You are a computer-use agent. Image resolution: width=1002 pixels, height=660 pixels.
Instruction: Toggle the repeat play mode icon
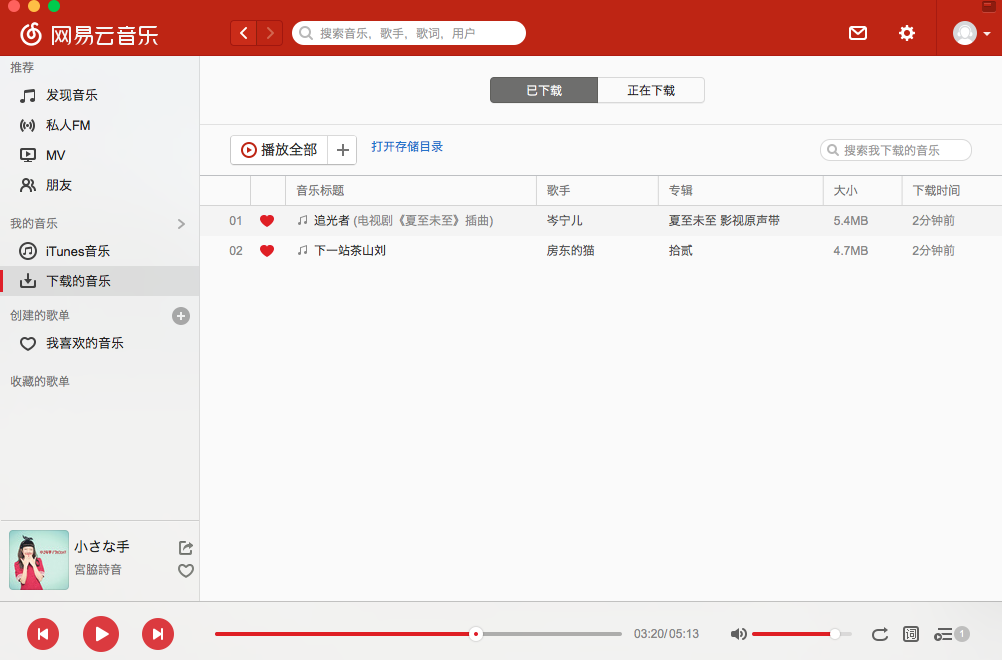[879, 634]
